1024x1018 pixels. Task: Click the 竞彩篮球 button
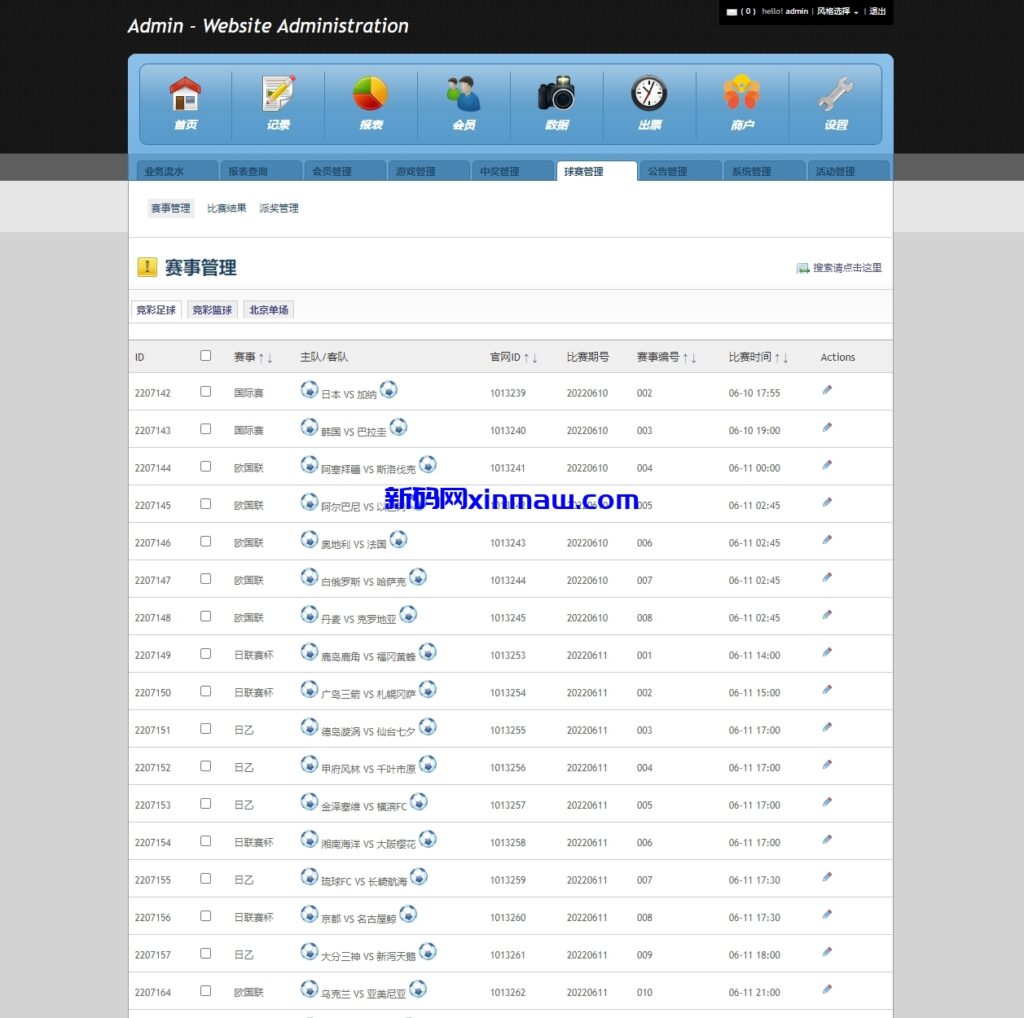pyautogui.click(x=213, y=310)
